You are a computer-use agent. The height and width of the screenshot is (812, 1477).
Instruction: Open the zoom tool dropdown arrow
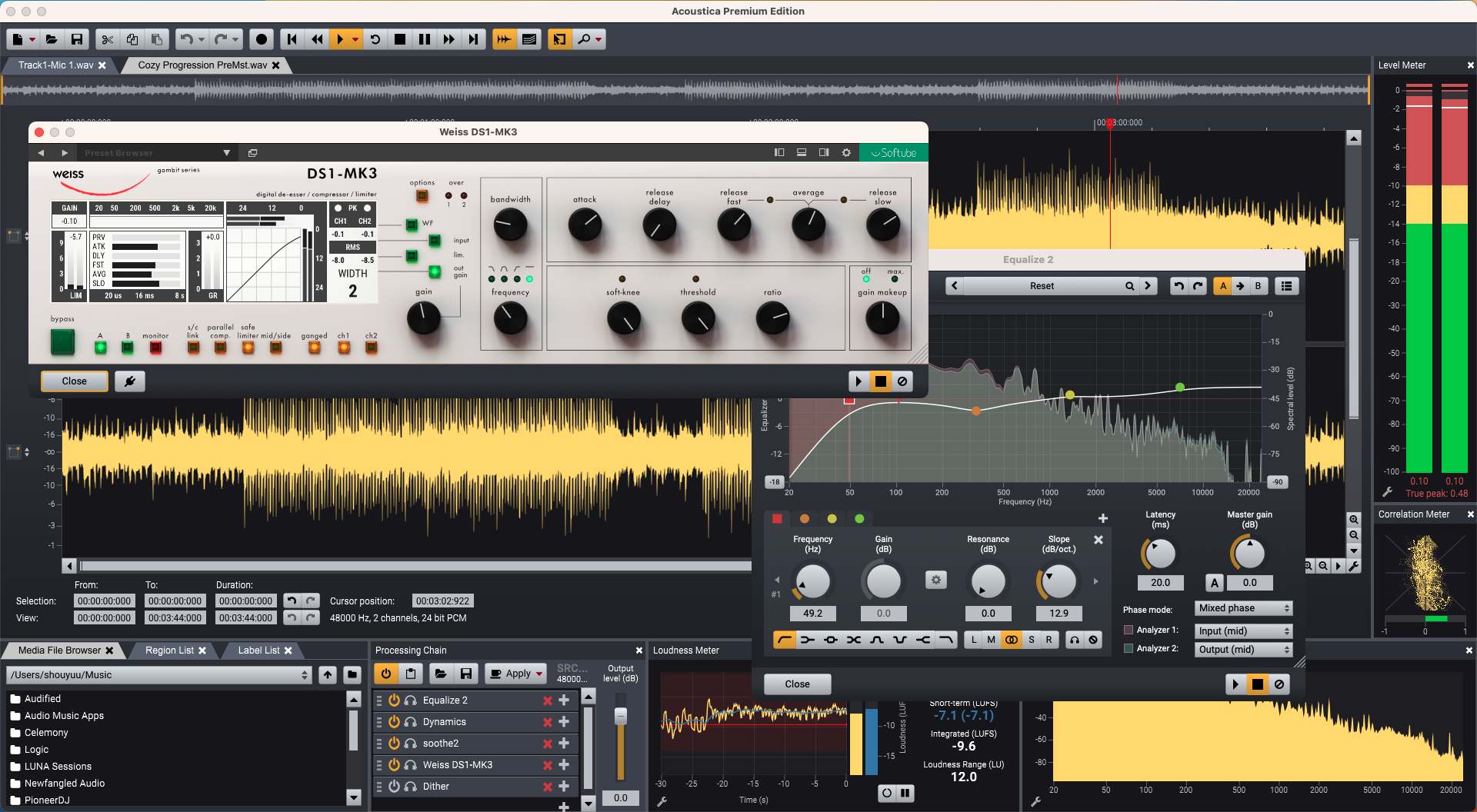pos(599,39)
